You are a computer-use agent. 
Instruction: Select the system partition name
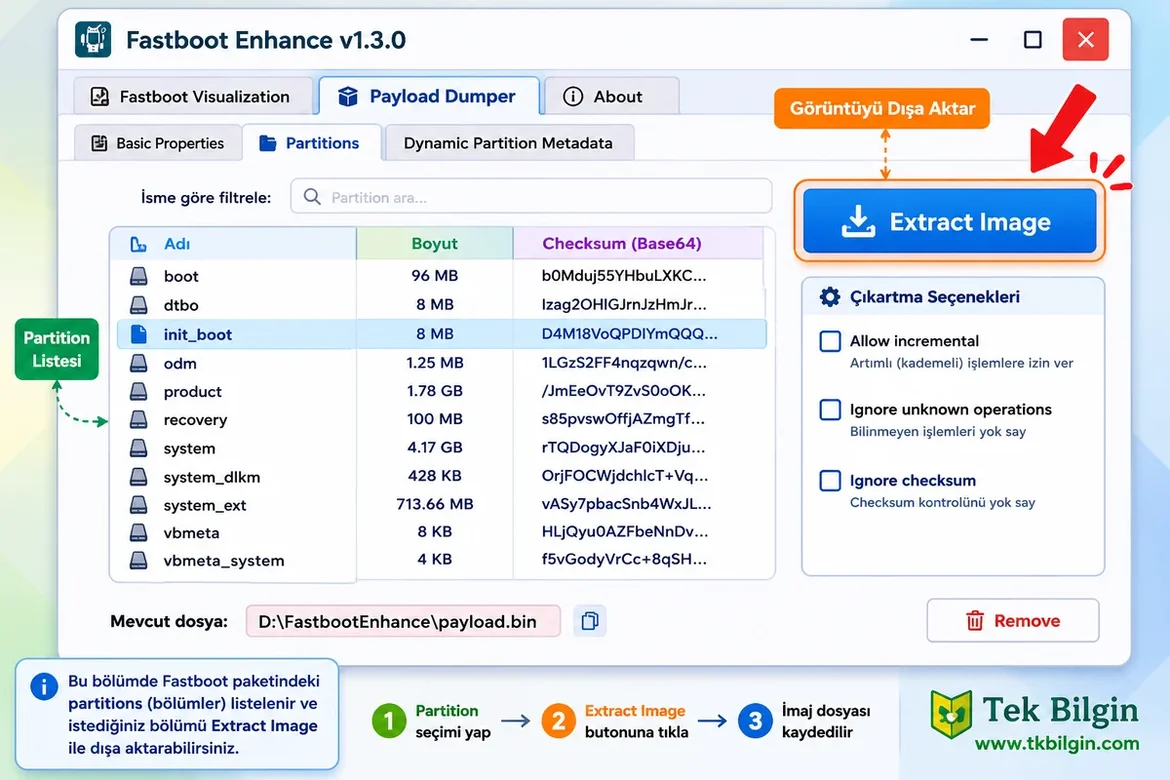(x=190, y=449)
